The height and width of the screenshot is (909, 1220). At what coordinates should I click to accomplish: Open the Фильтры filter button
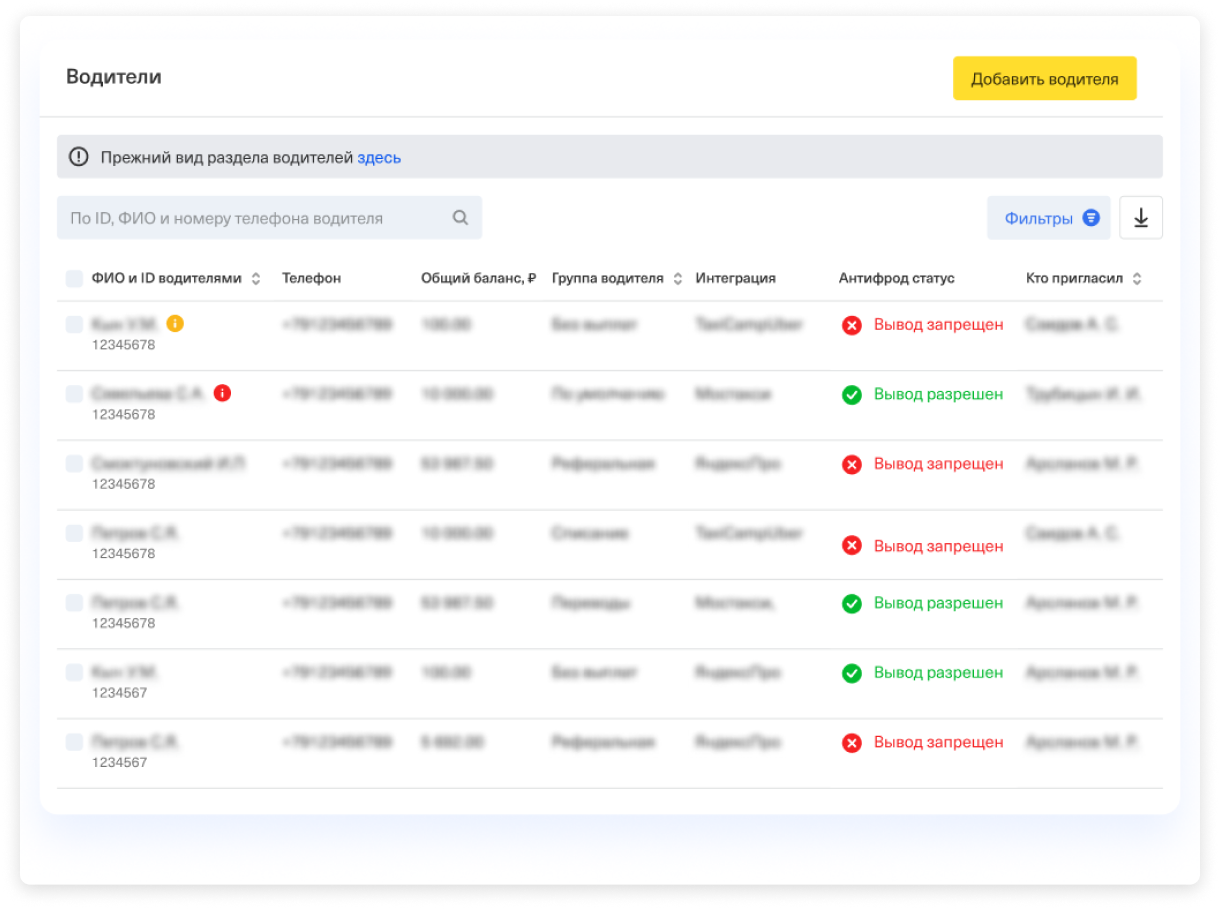click(x=1048, y=218)
